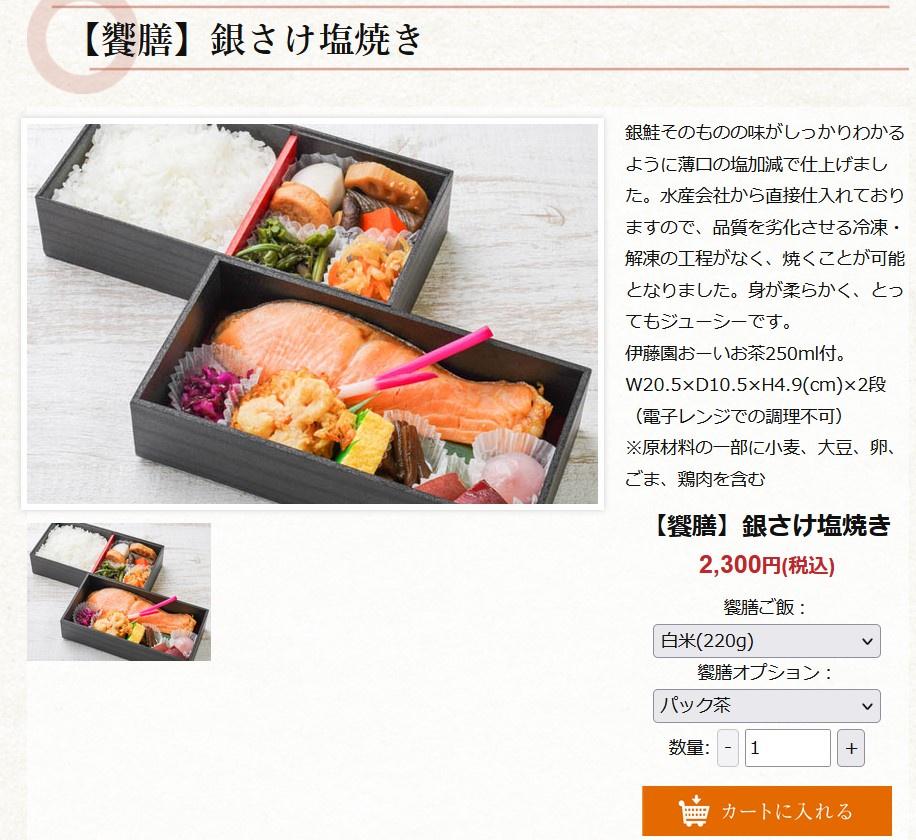Add item with カートに入れる button
The image size is (916, 840).
[x=766, y=811]
